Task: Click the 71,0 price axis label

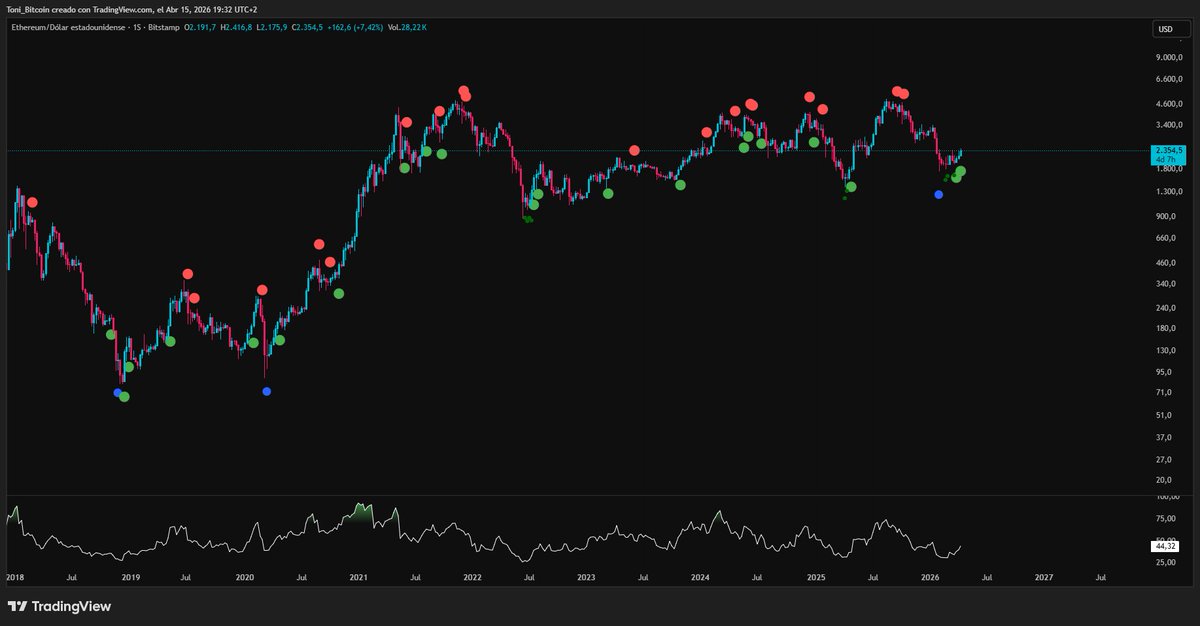Action: point(1164,393)
